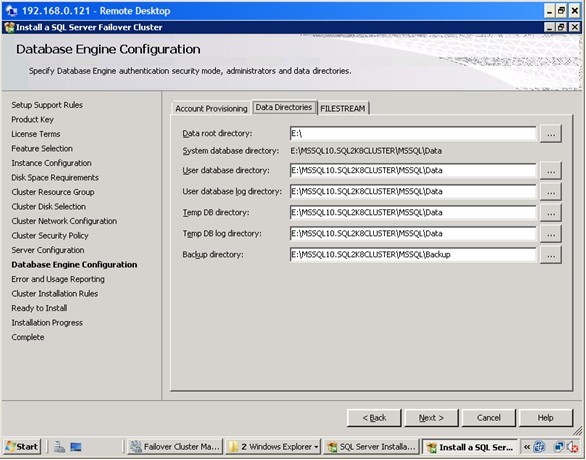Browse for the User database directory

click(x=550, y=171)
